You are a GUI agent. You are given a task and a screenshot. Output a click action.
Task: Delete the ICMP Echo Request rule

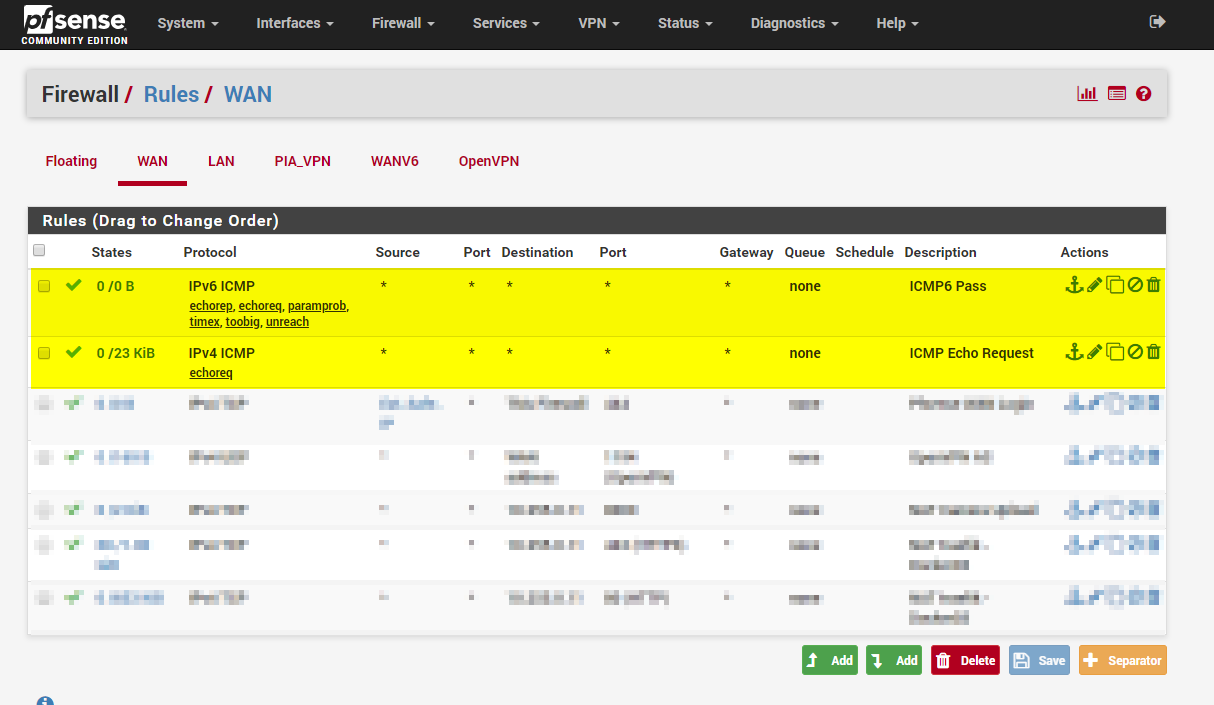coord(1153,352)
